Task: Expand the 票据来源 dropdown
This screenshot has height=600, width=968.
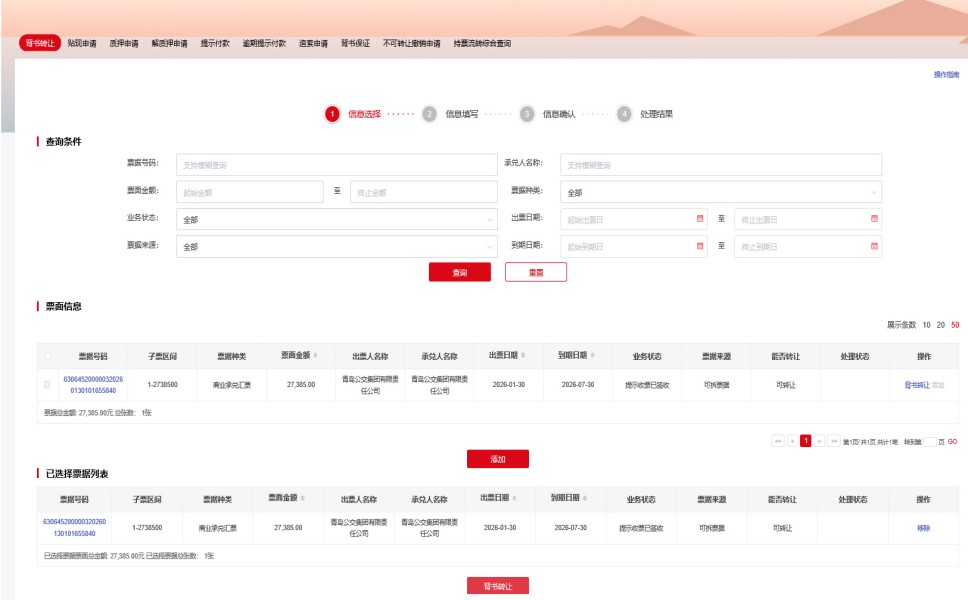Action: pyautogui.click(x=335, y=246)
